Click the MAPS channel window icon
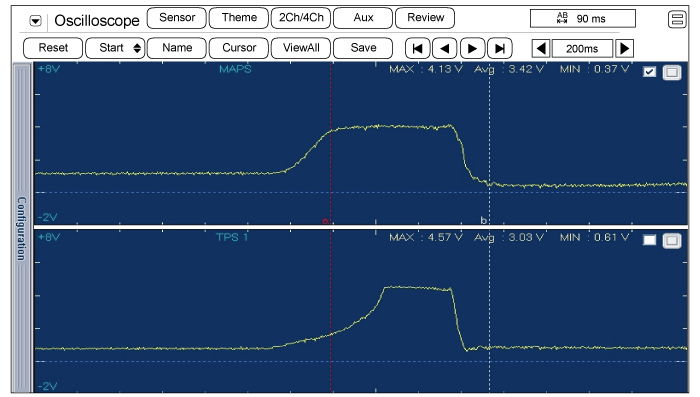Viewport: 700px width, 397px height. (672, 72)
